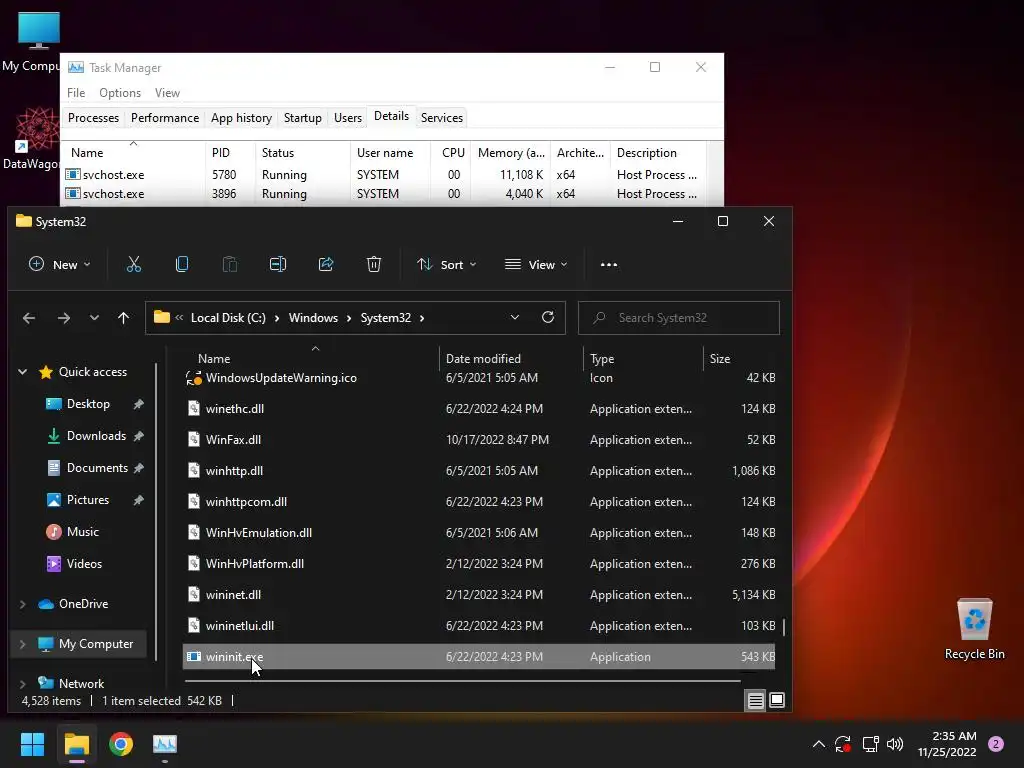Screen dimensions: 1024x768
Task: Sort Task Manager by PID column
Action: click(230, 153)
